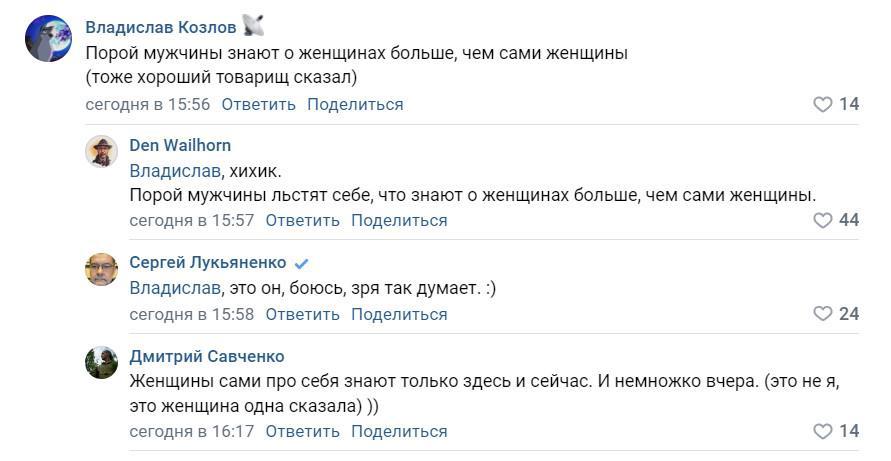Reply to Владислав Козлов's comment
891x461 pixels.
tap(258, 105)
